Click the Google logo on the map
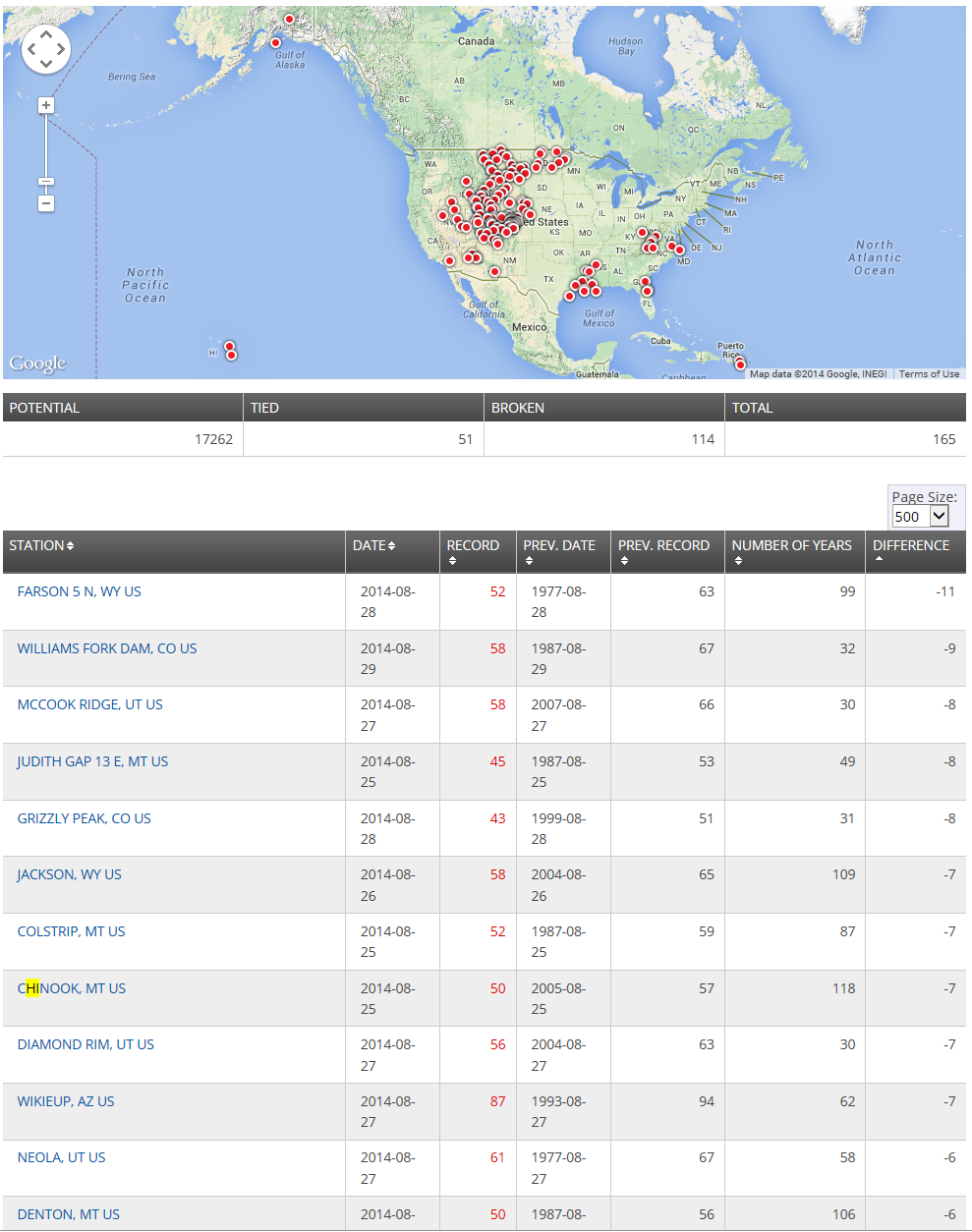Image resolution: width=972 pixels, height=1232 pixels. (x=37, y=364)
